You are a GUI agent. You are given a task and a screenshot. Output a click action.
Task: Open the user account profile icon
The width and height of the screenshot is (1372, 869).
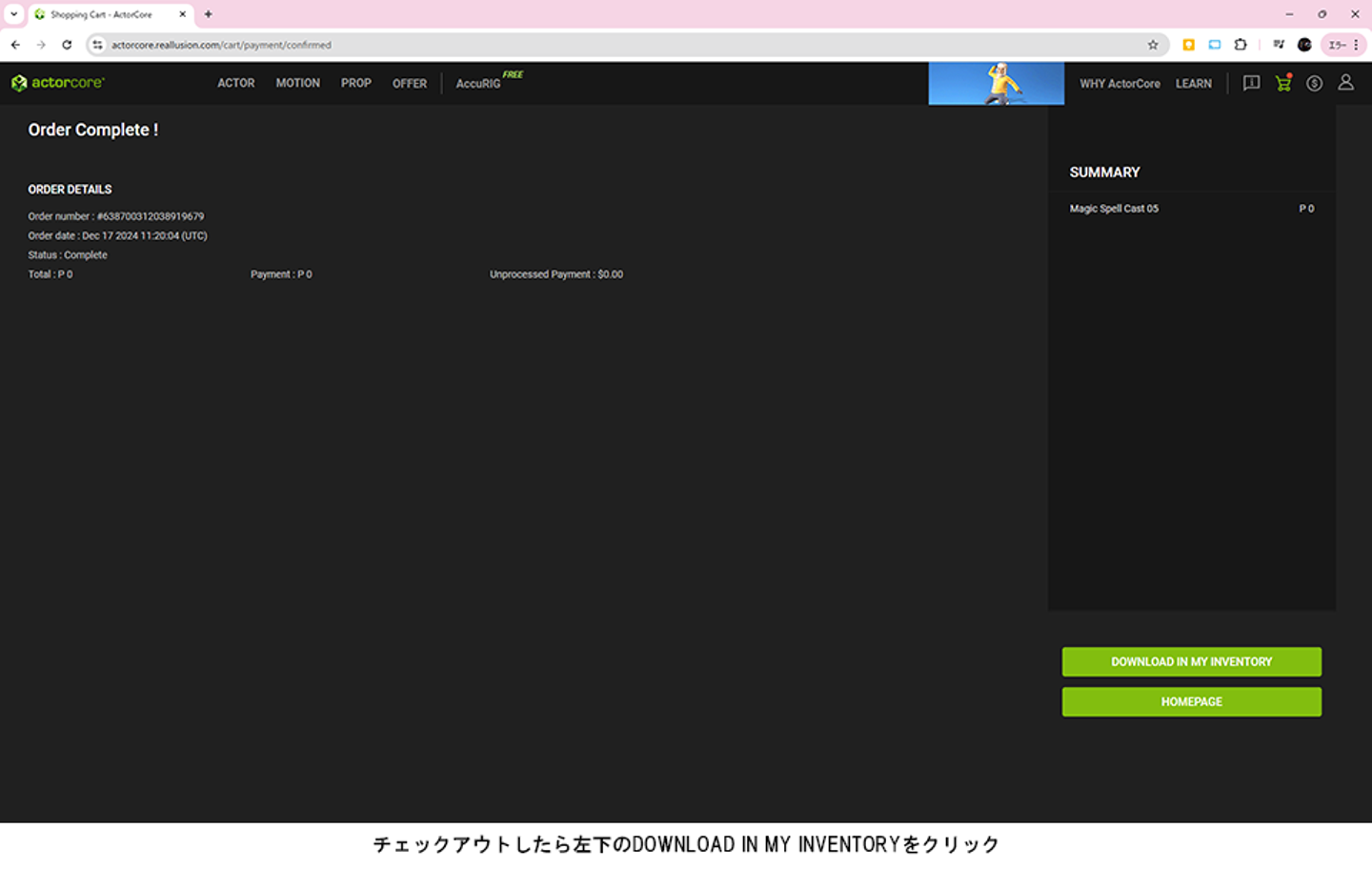tap(1346, 83)
